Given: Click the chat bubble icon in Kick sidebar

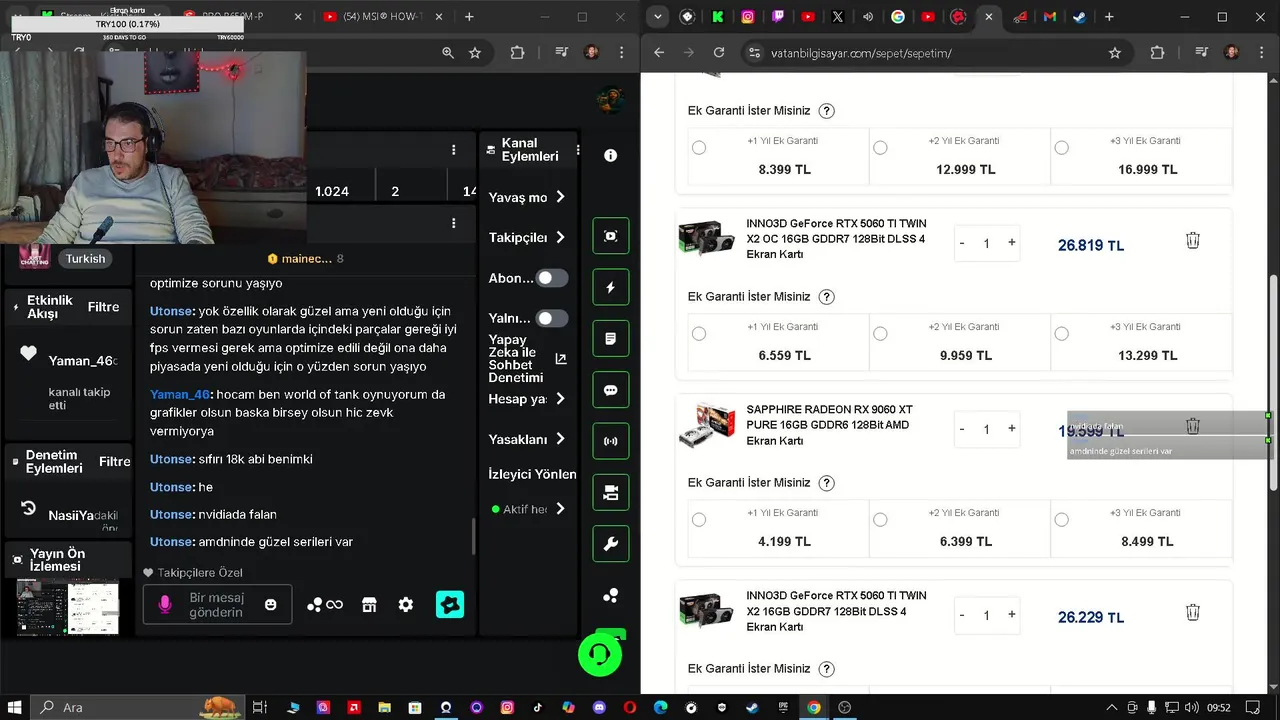Looking at the screenshot, I should 611,390.
